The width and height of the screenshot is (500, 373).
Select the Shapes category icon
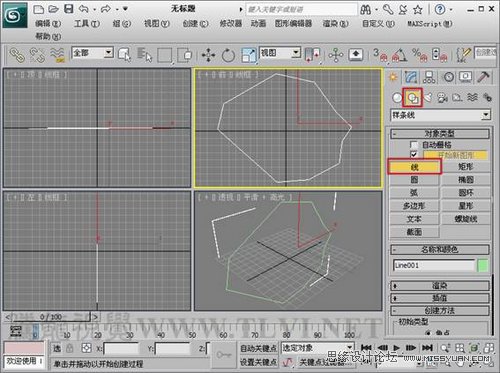click(413, 97)
